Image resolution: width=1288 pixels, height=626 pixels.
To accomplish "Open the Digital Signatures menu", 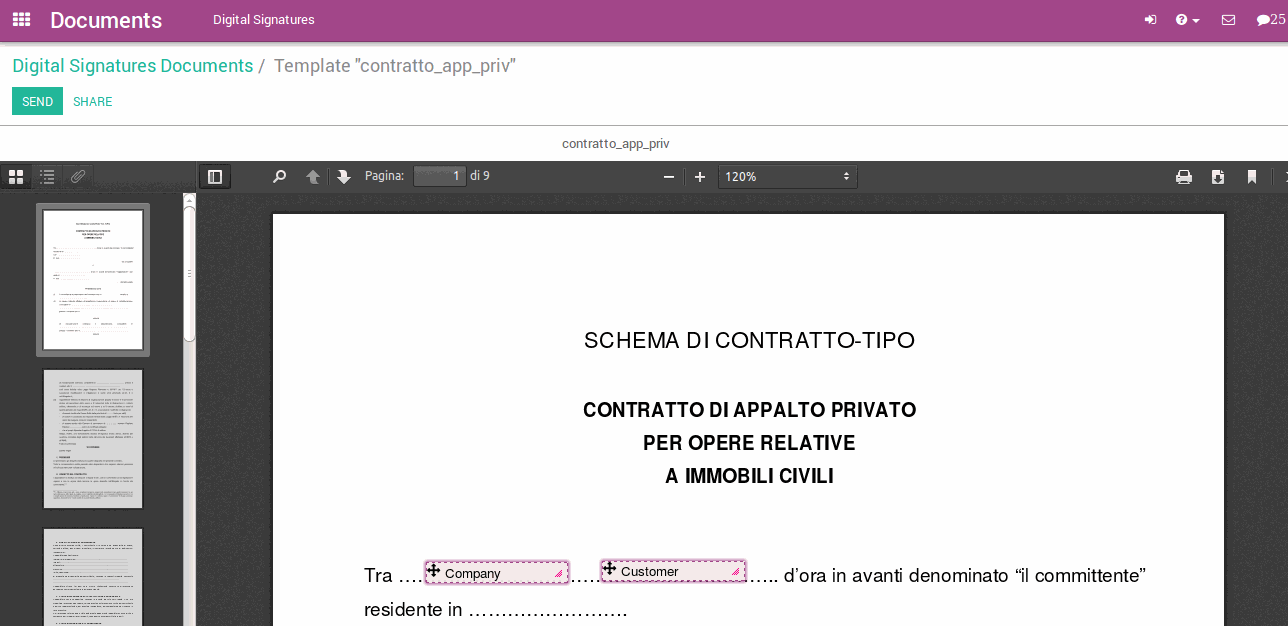I will point(263,19).
